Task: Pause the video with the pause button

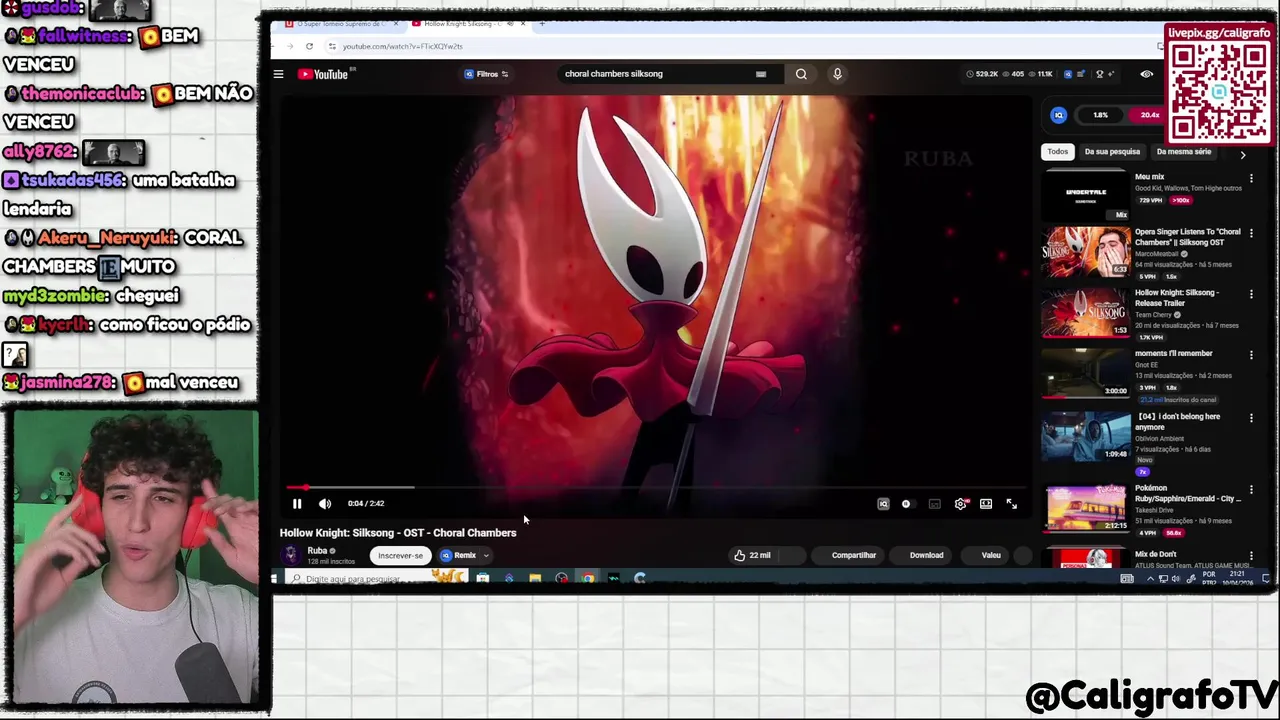Action: (x=297, y=504)
